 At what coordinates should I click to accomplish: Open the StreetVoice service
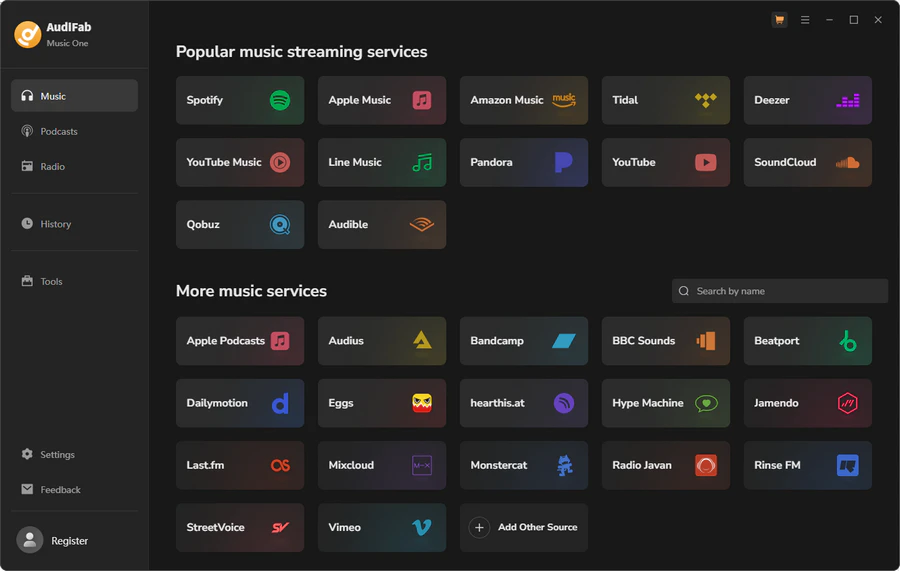pos(240,527)
